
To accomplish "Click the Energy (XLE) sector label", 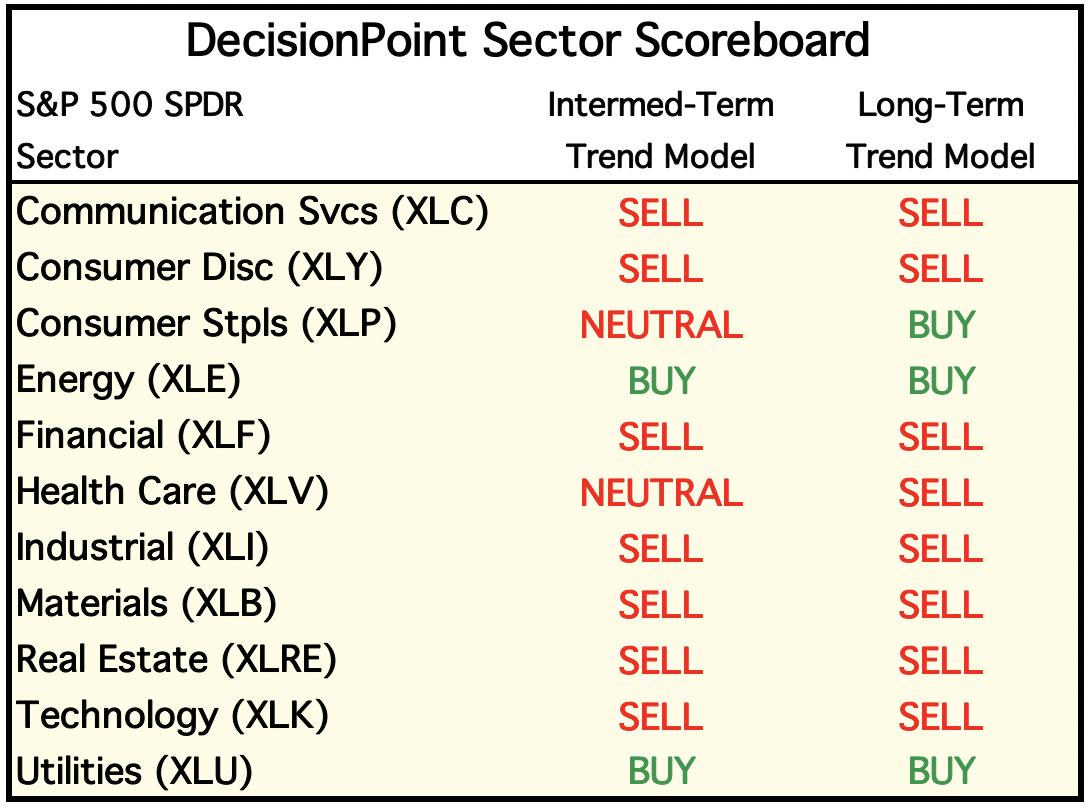I will (129, 380).
